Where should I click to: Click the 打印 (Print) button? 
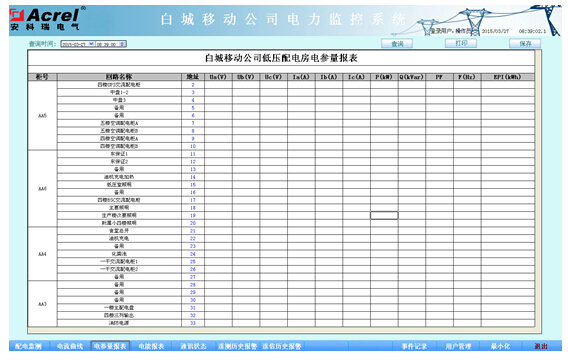461,43
